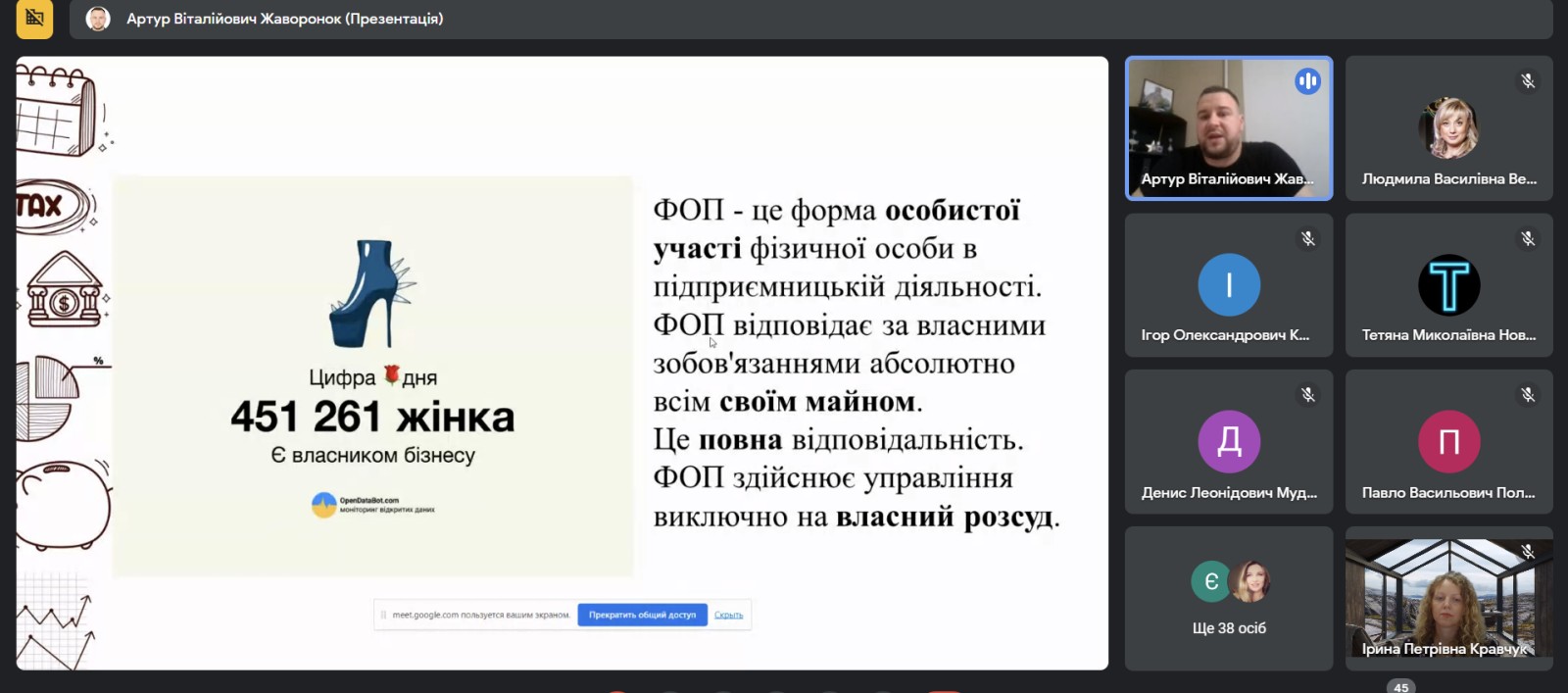
Task: Click the 'Скрыть' link in sharing bar
Action: click(728, 615)
